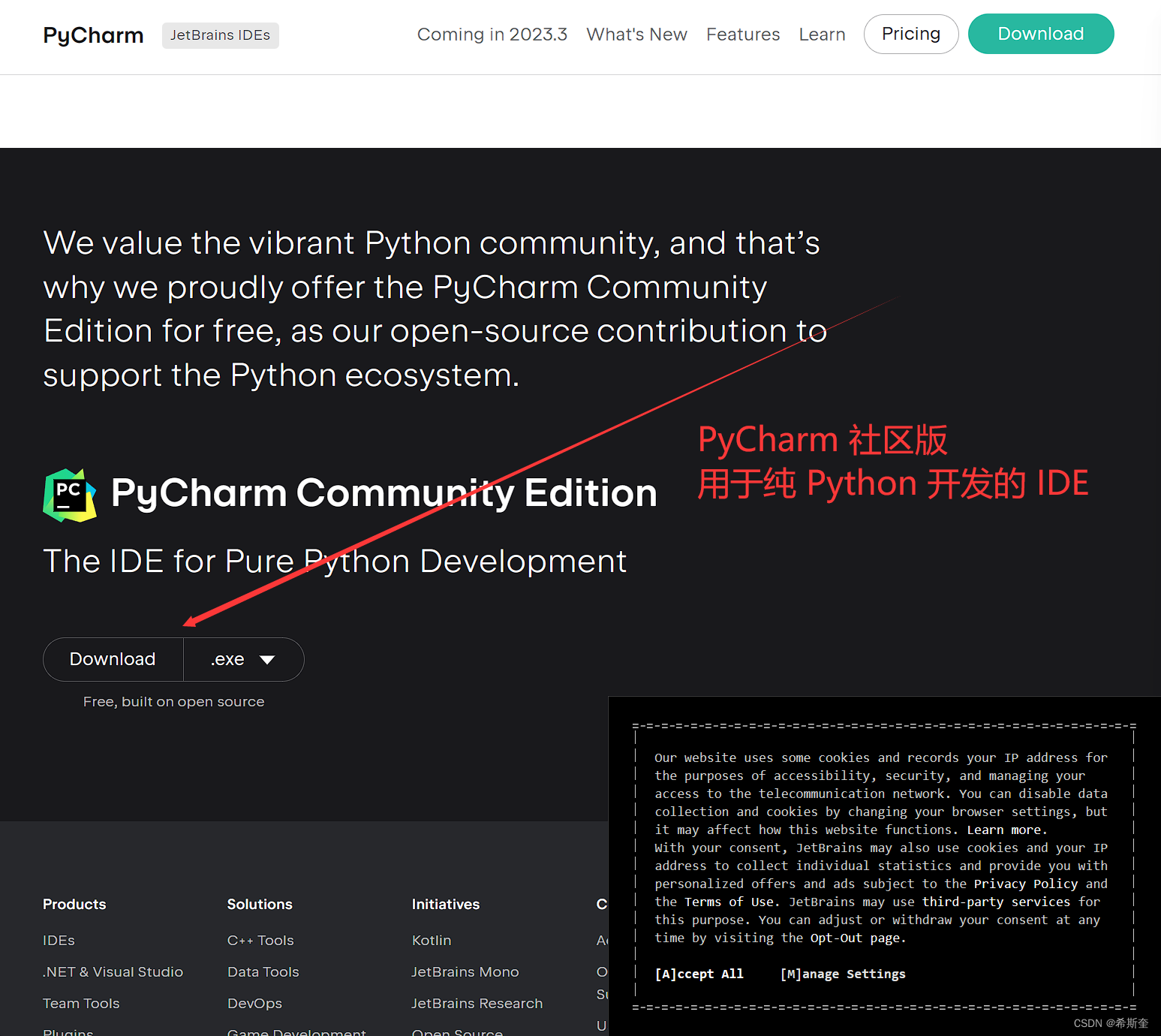Click the PyCharm logo in header
This screenshot has height=1036, width=1161.
tap(93, 35)
